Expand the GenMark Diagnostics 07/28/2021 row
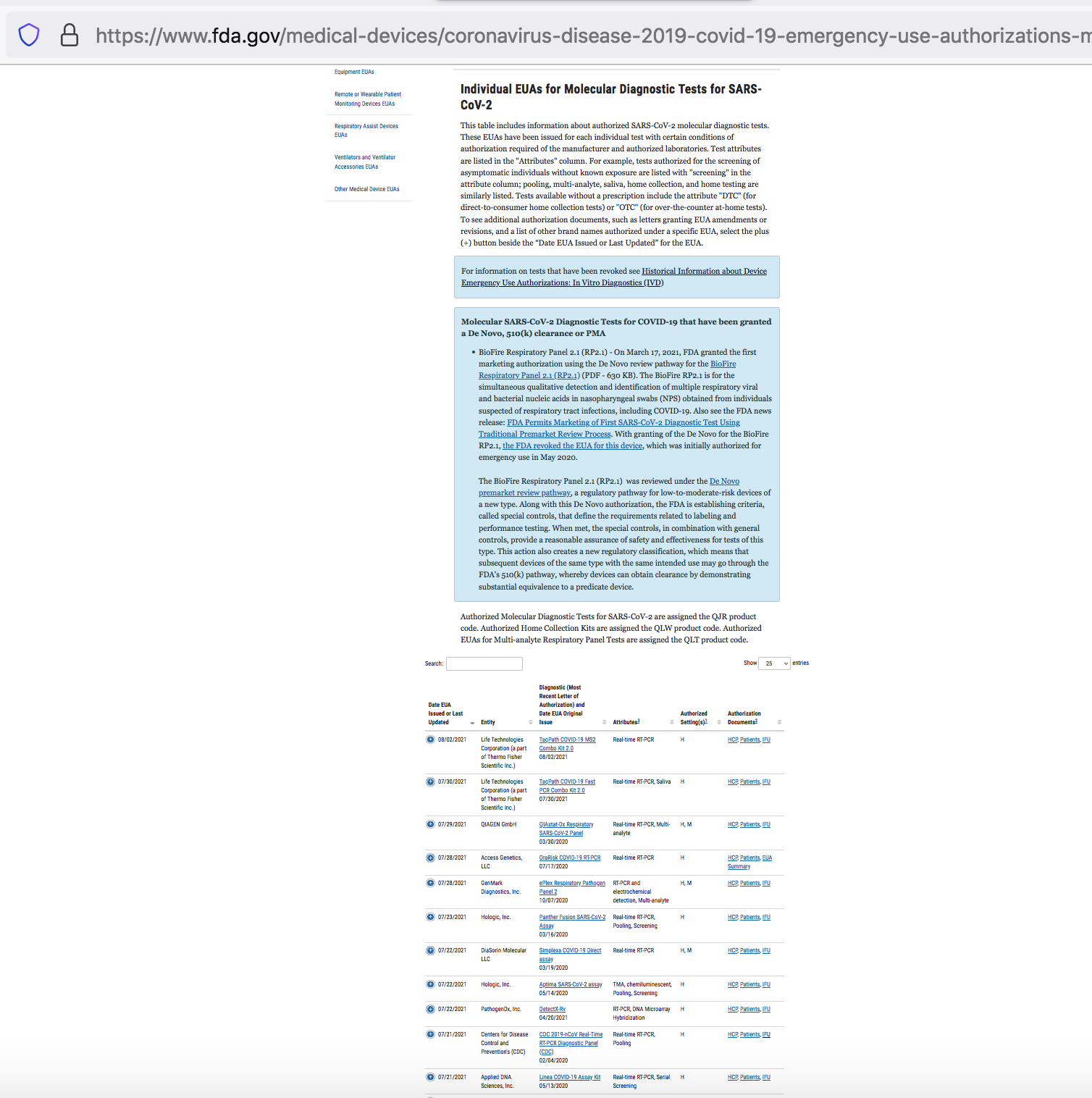 430,883
